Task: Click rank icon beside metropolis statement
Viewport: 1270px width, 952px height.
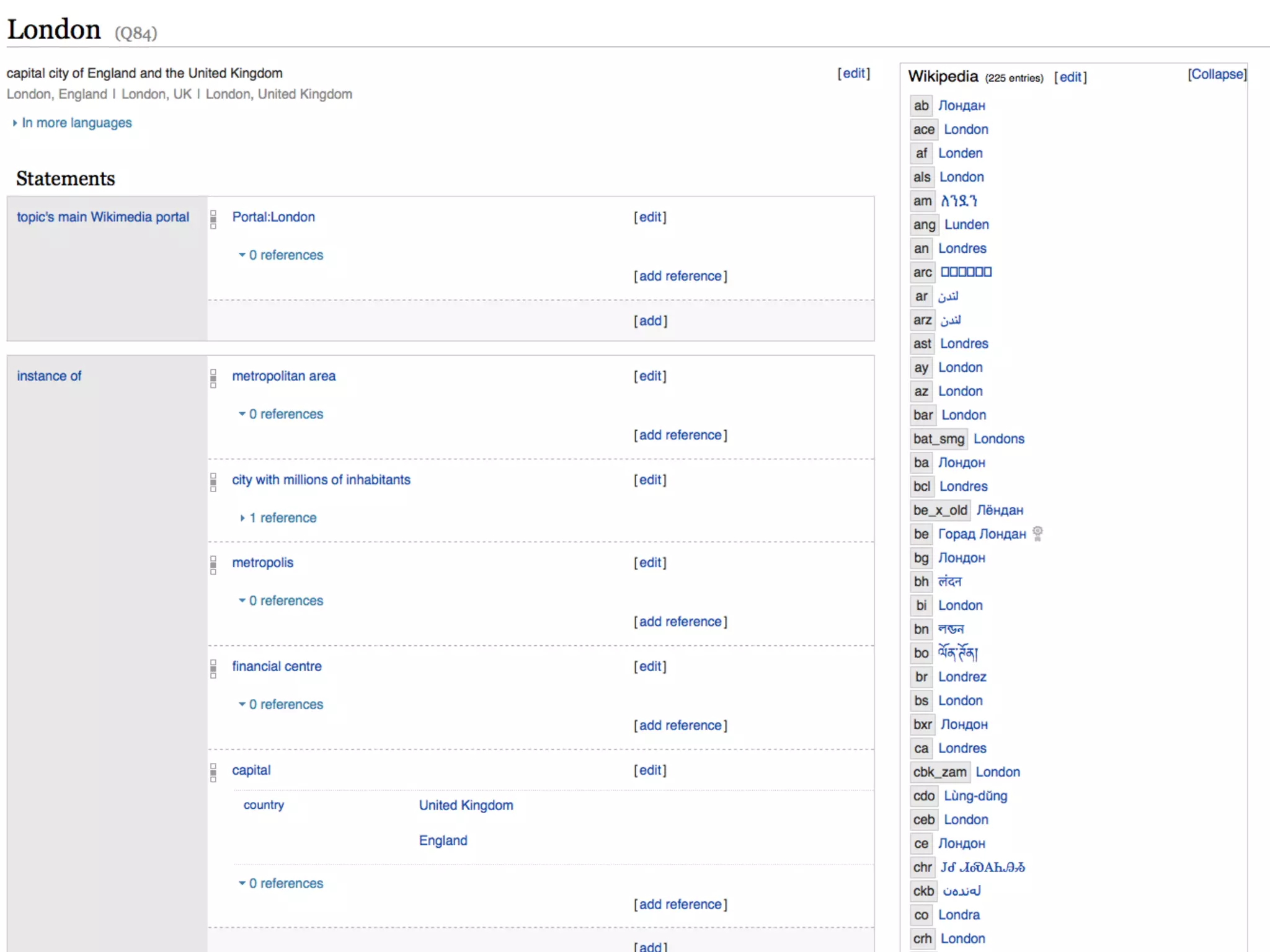Action: coord(213,565)
